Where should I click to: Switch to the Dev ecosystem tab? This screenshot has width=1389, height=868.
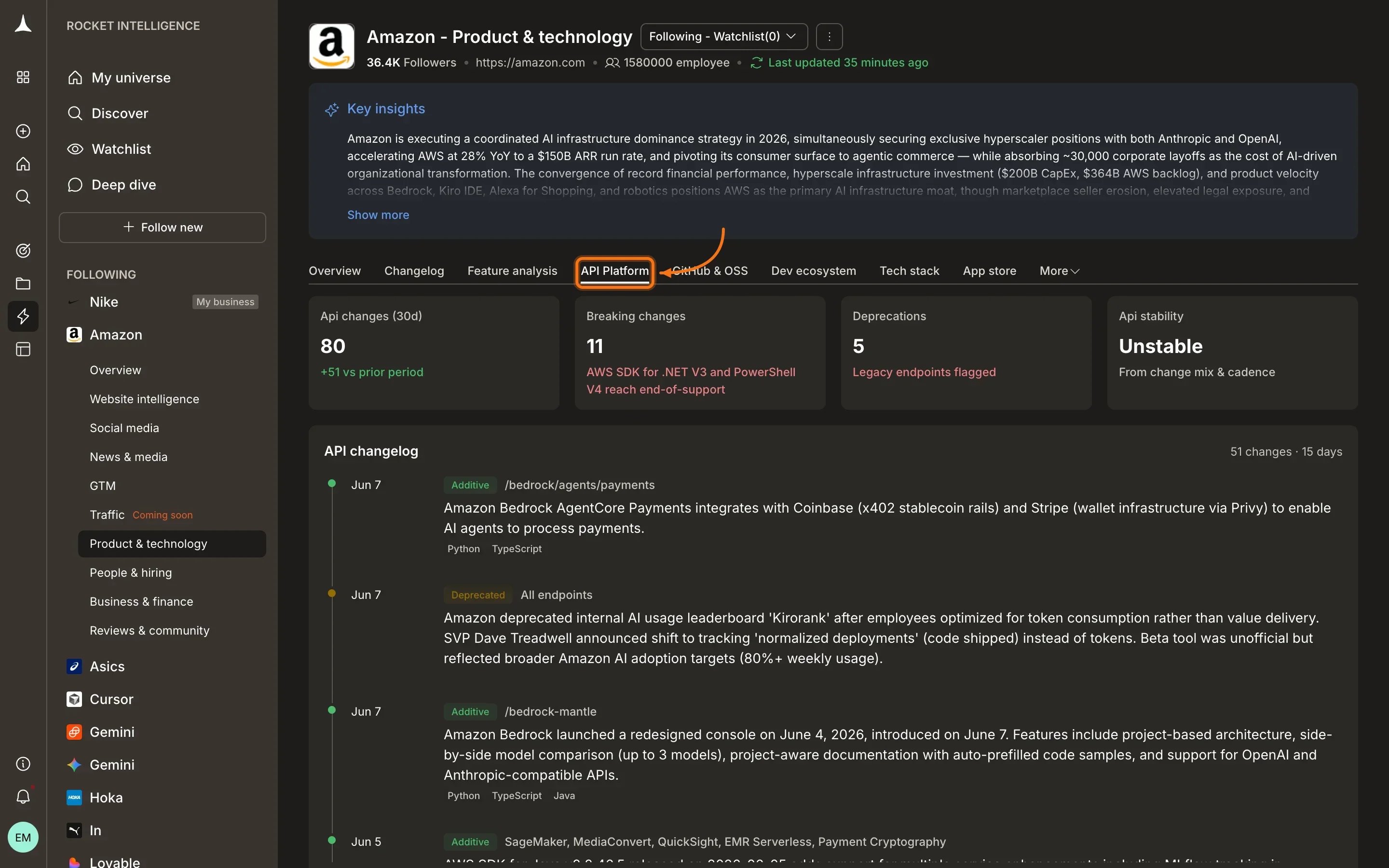813,271
